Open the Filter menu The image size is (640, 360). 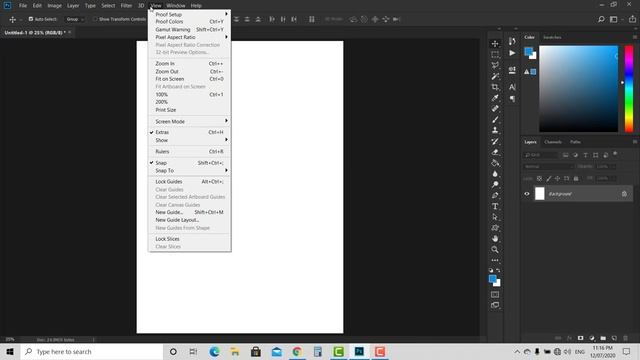126,6
